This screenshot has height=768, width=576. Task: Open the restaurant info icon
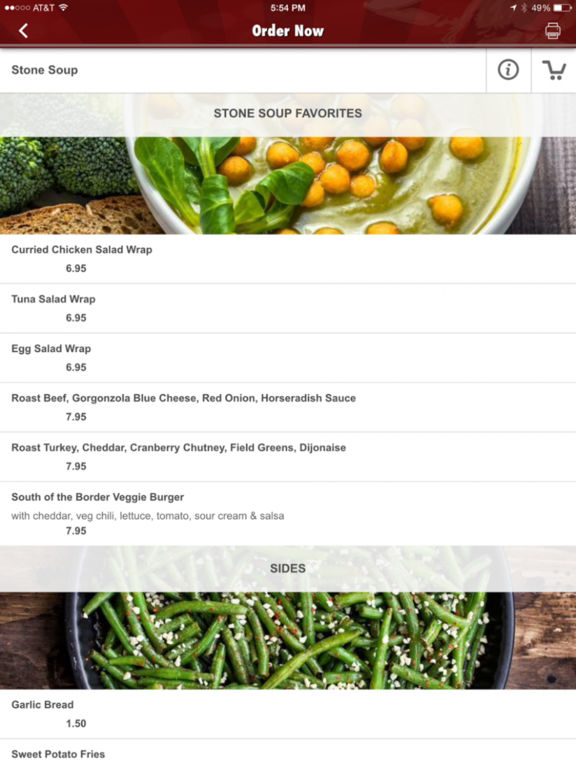508,70
